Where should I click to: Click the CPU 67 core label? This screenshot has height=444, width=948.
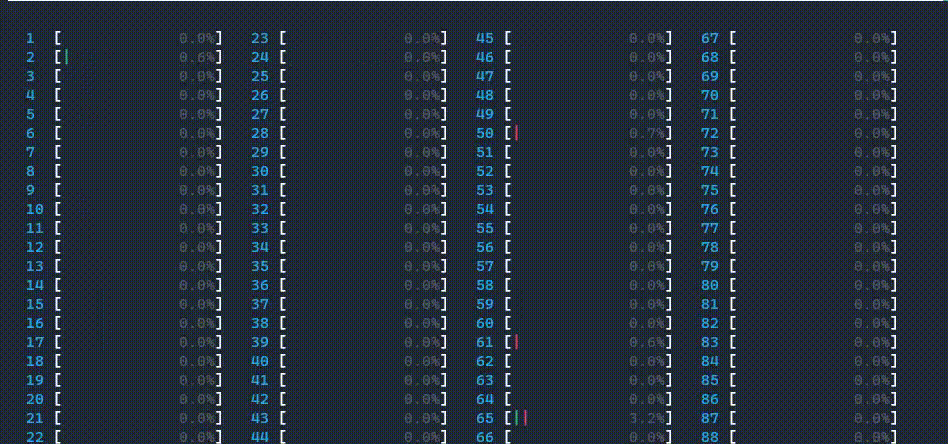pyautogui.click(x=709, y=38)
